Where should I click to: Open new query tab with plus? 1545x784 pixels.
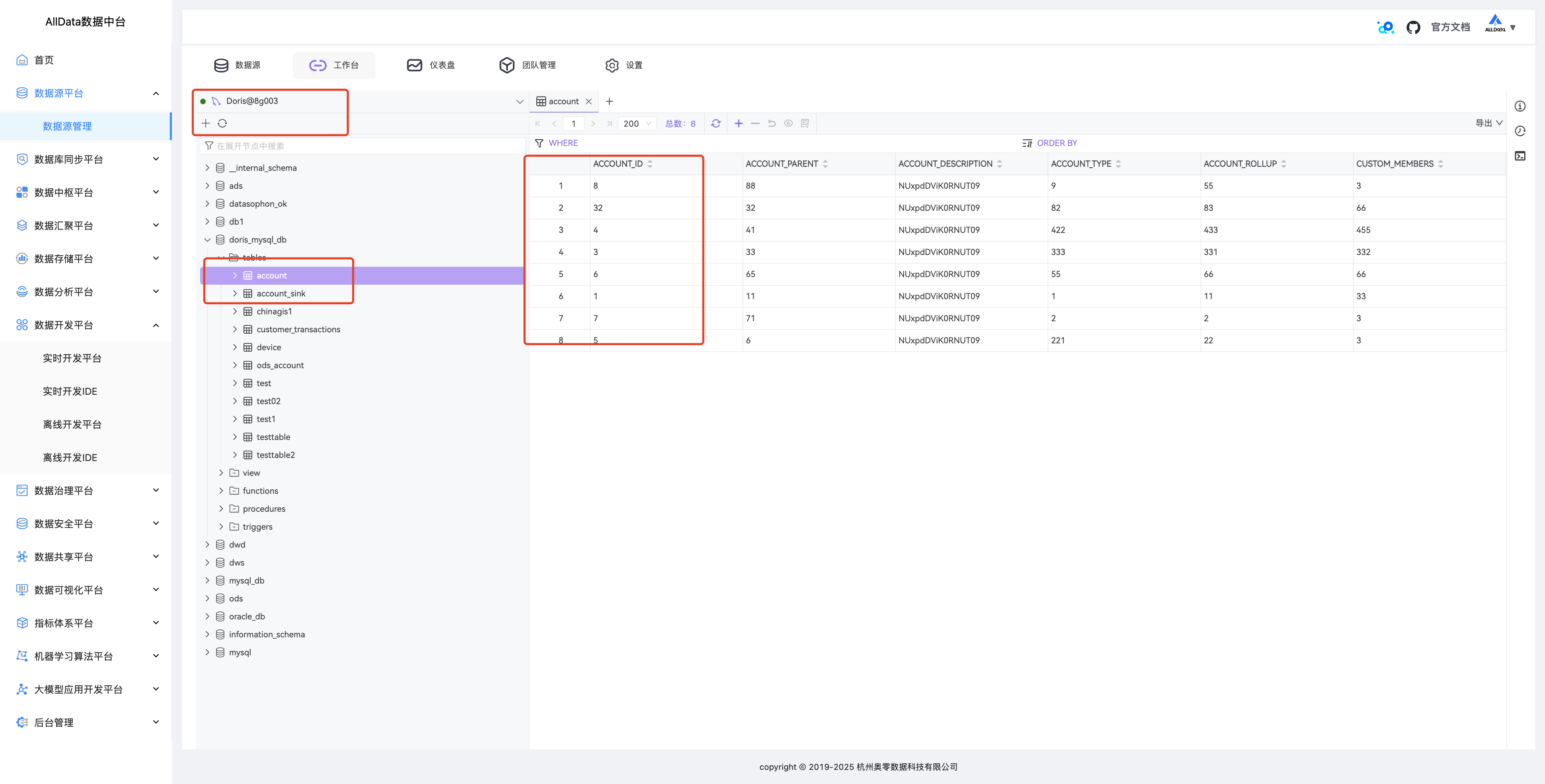coord(609,101)
